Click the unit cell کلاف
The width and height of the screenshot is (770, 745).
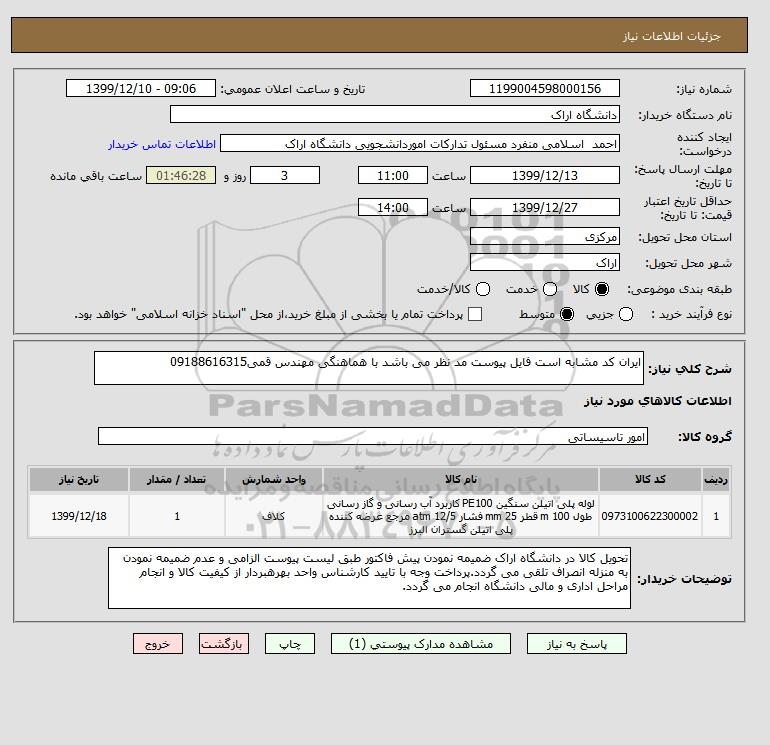[274, 516]
